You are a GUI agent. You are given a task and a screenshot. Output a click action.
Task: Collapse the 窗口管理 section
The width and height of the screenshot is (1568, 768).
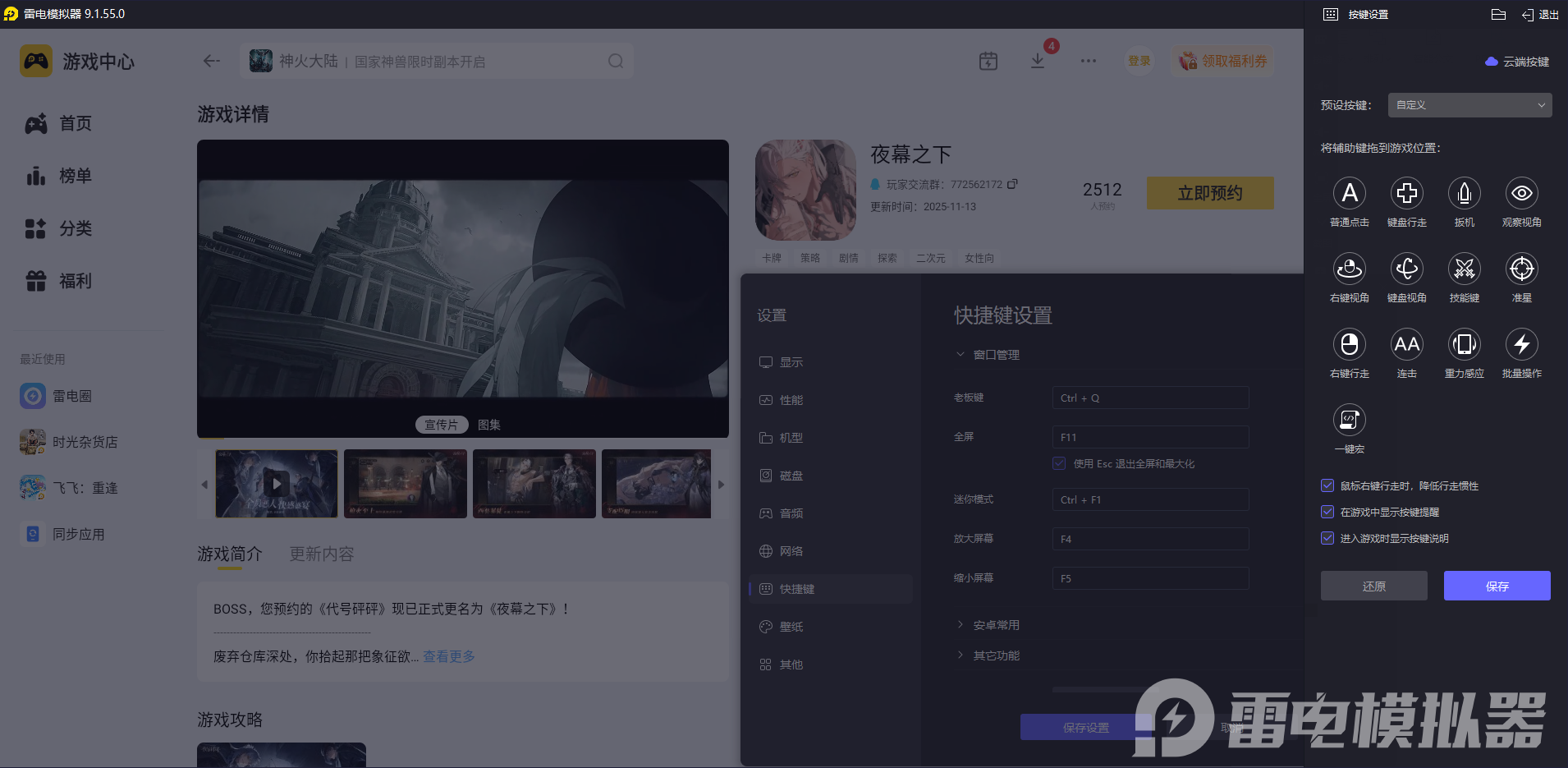986,354
